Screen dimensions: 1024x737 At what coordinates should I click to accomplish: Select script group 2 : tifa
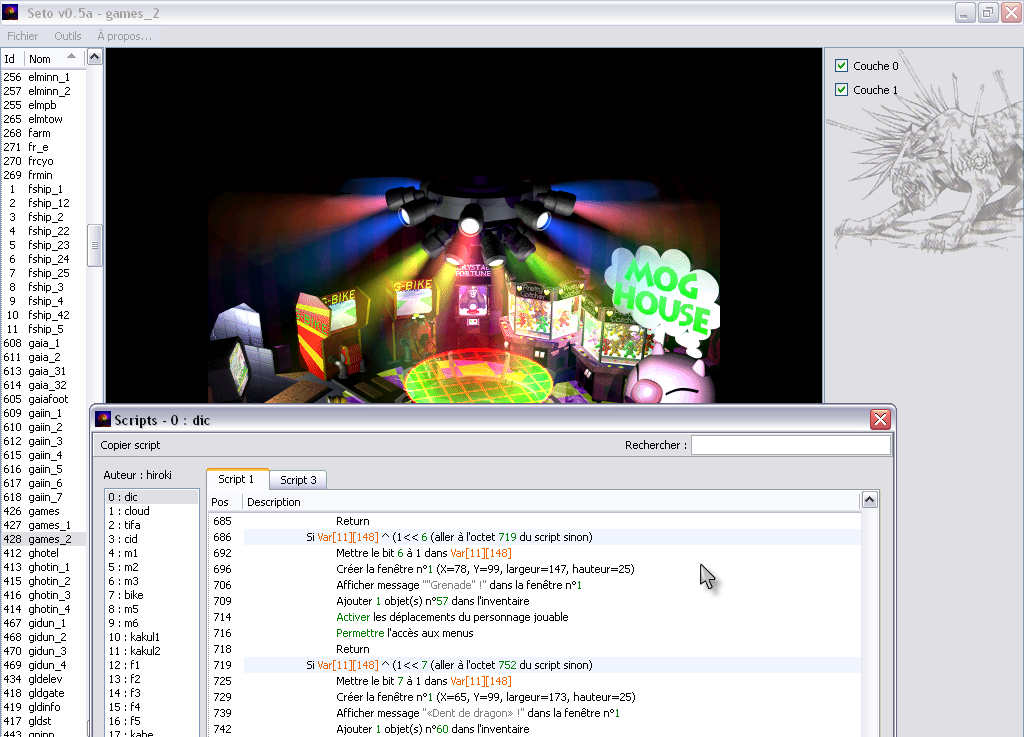point(152,525)
